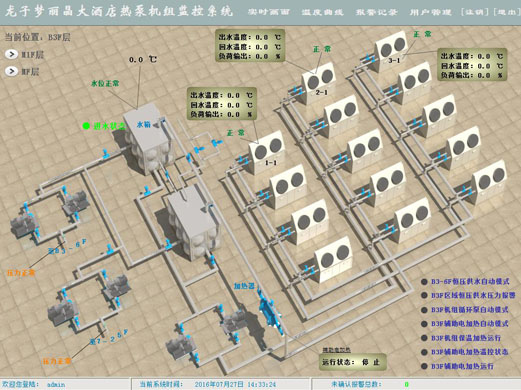The height and width of the screenshot is (390, 521).
Task: Click the heat pump unit labeled 1-1
Action: (x=266, y=153)
